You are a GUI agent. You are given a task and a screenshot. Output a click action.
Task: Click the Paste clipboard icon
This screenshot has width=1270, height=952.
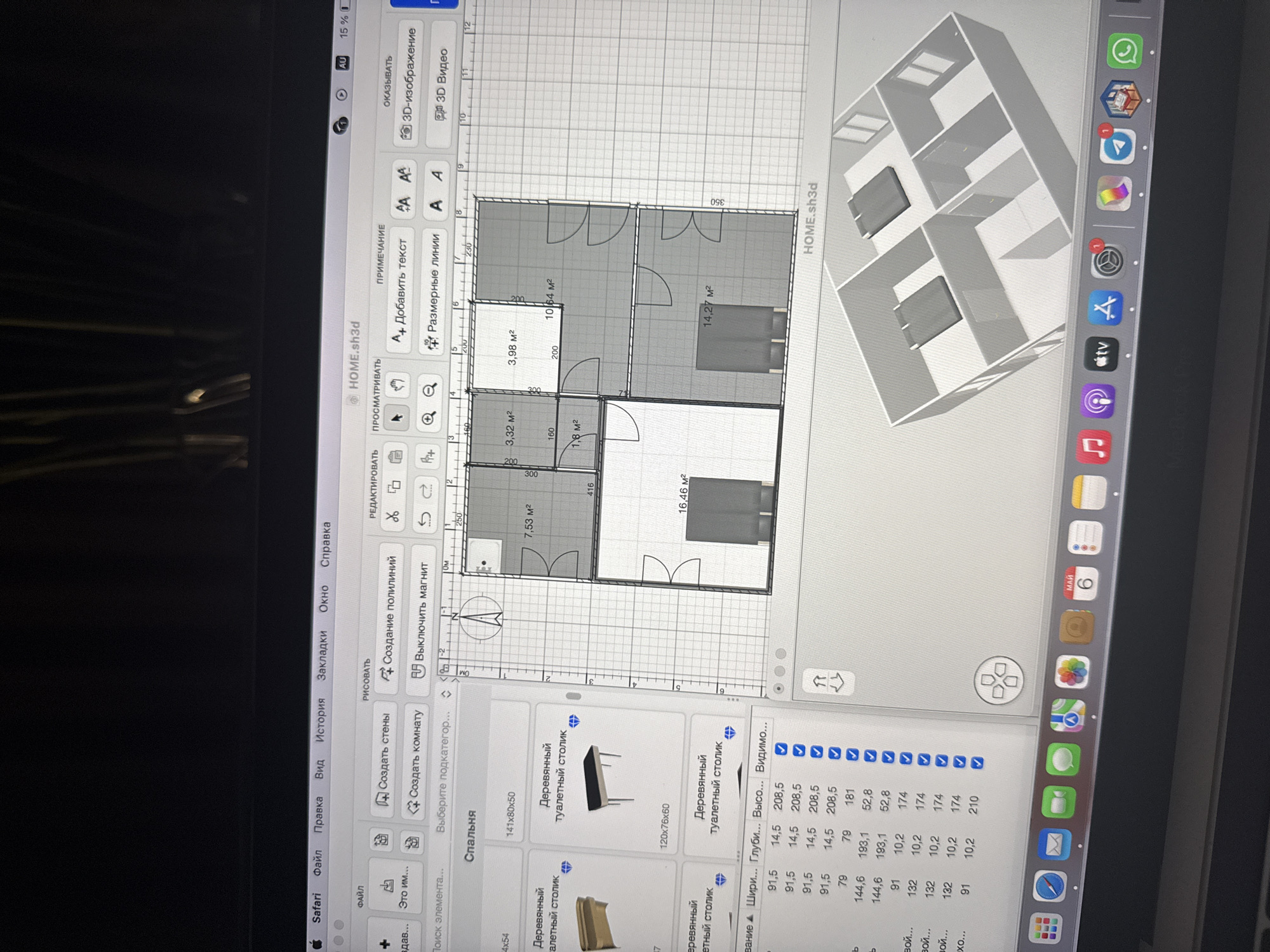pyautogui.click(x=395, y=456)
